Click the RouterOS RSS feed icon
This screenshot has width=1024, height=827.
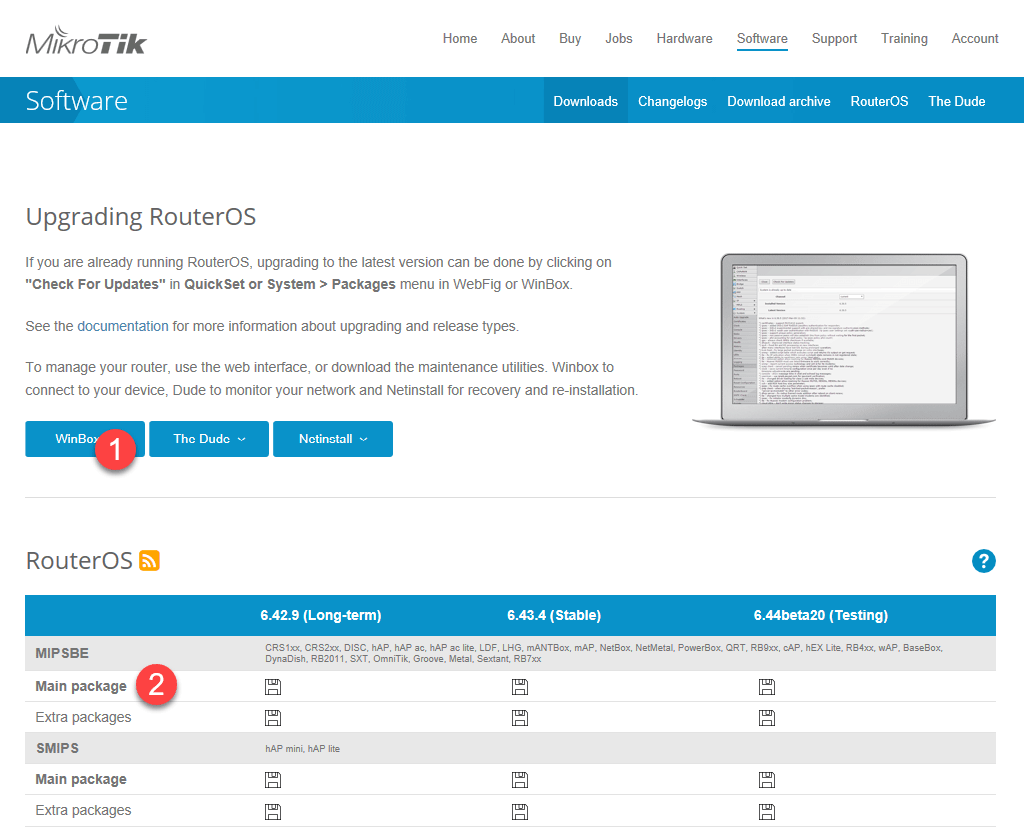[x=149, y=561]
